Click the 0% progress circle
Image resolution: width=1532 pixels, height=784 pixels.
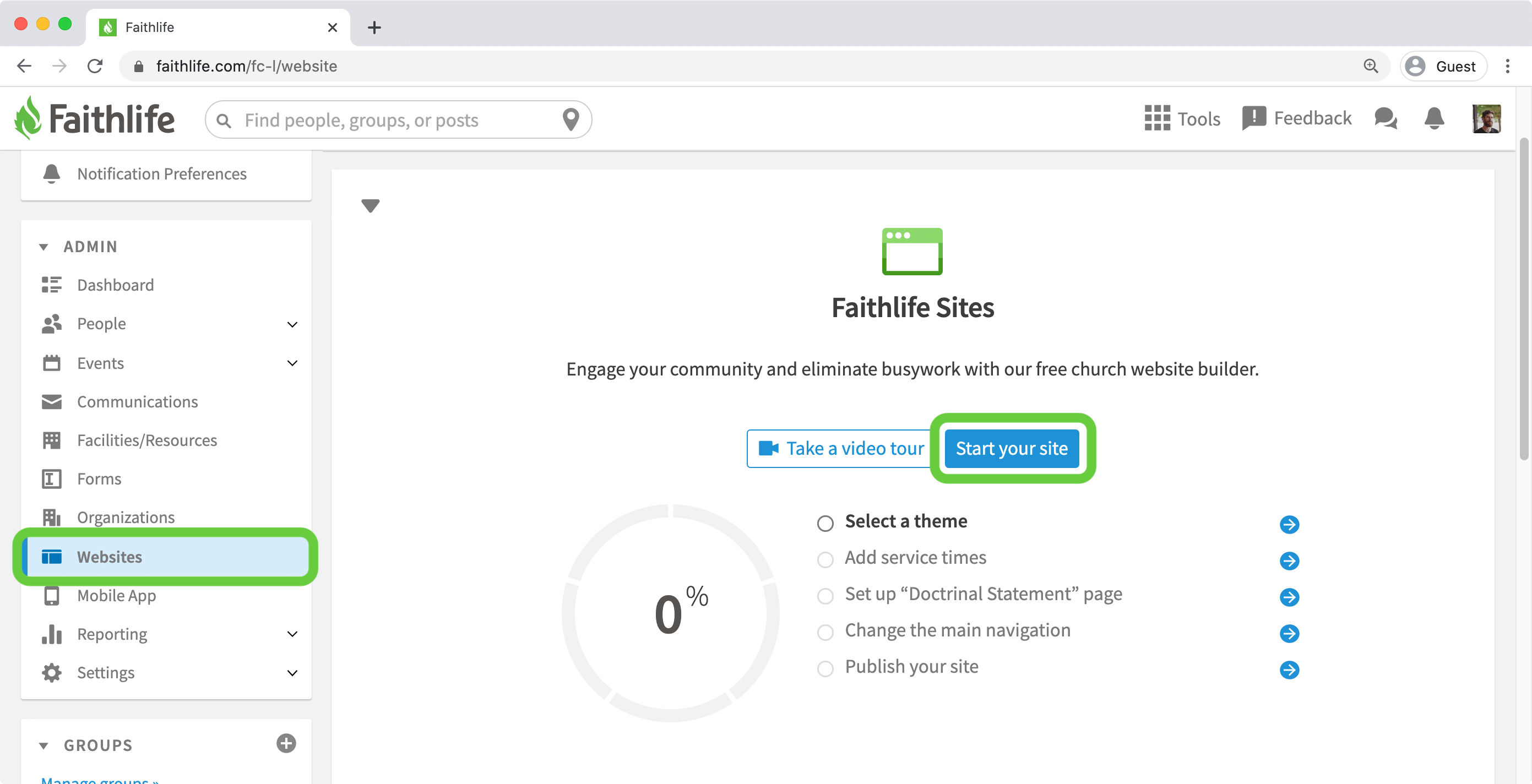click(x=670, y=613)
